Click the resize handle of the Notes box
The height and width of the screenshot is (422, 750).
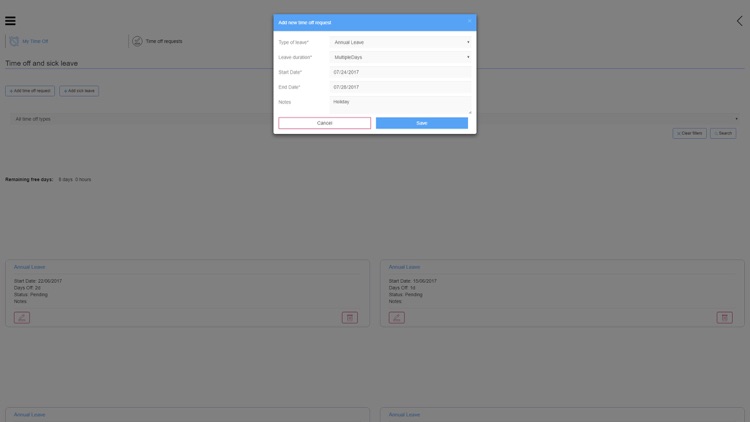(470, 112)
